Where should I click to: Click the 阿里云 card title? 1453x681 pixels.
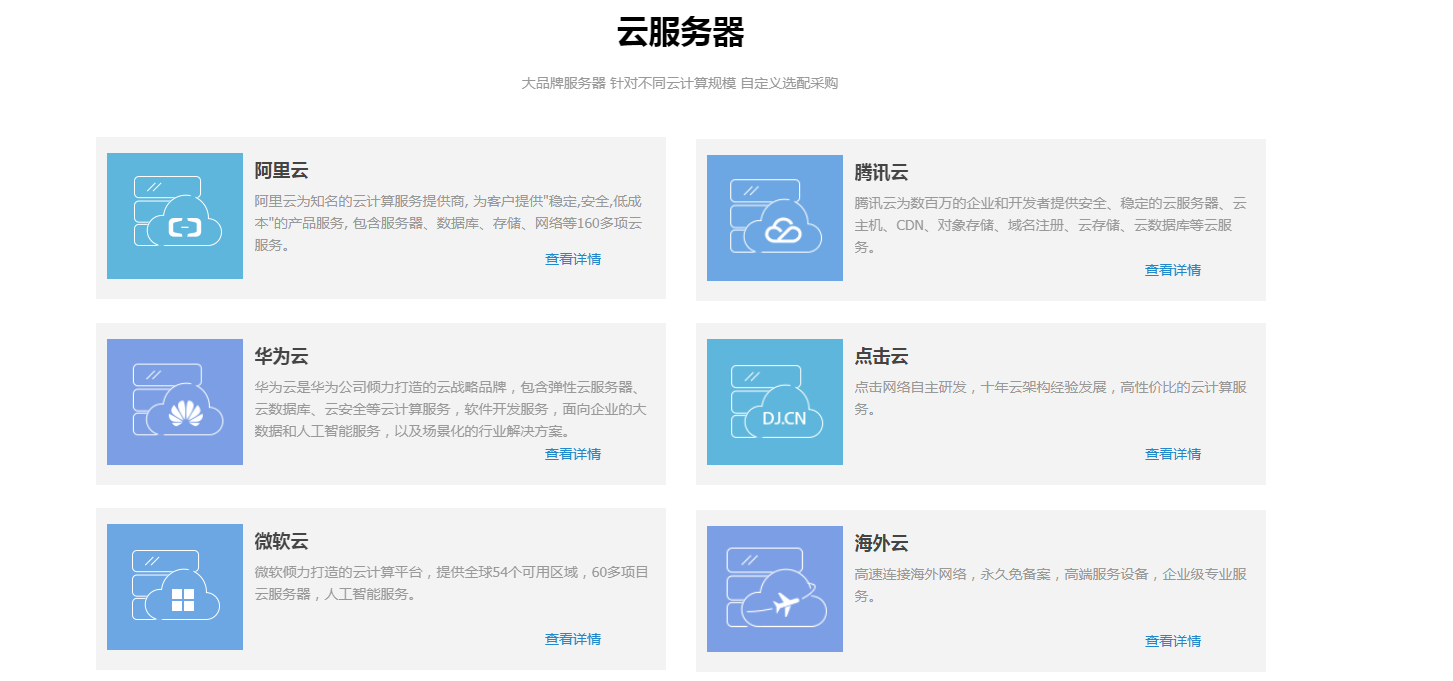(281, 171)
